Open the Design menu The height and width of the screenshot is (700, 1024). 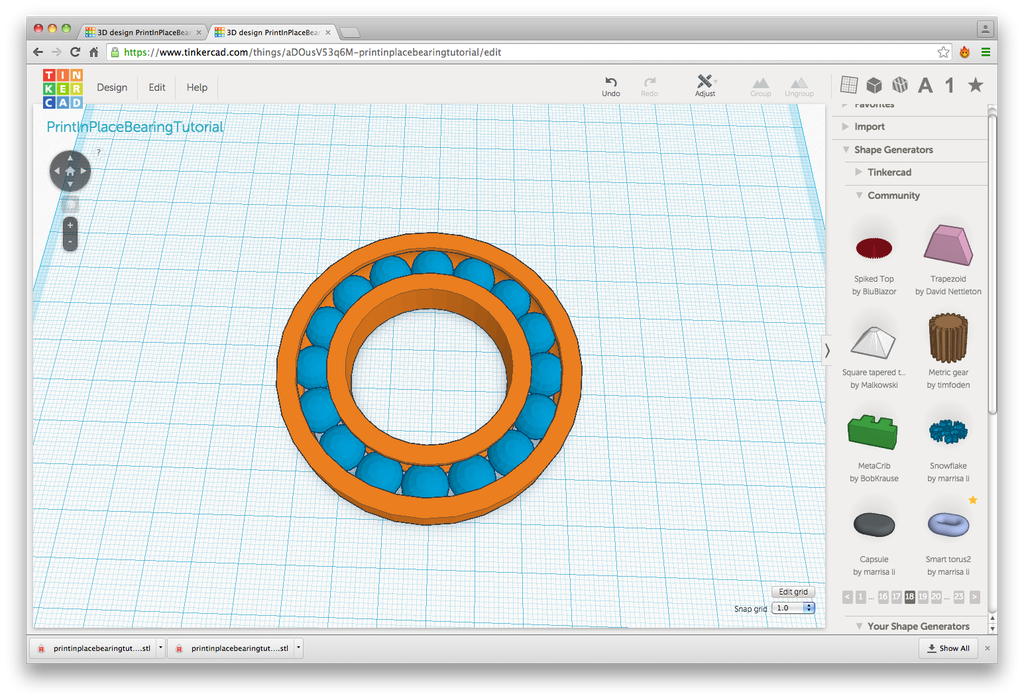click(x=112, y=88)
